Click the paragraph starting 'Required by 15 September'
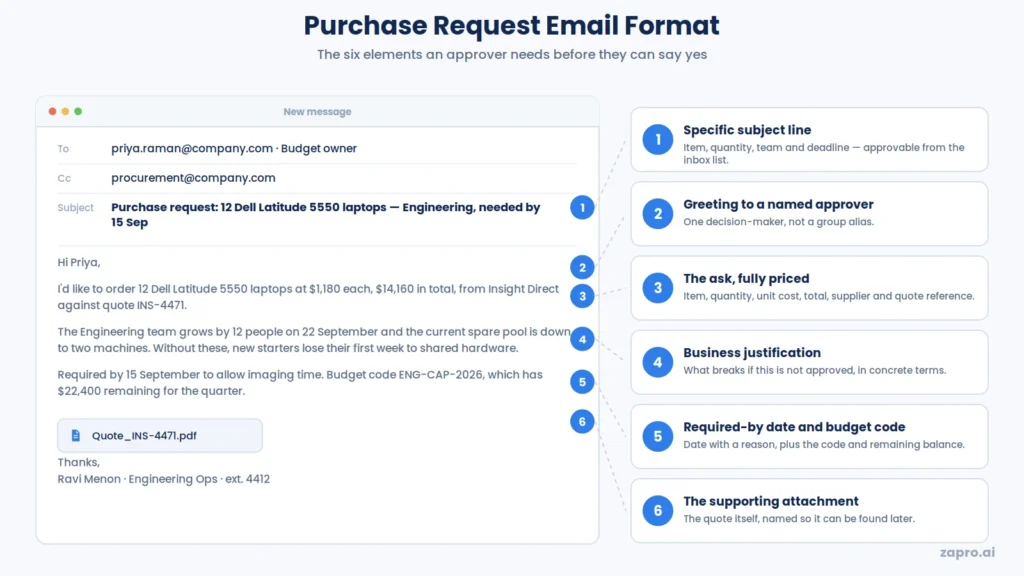Screen dimensions: 1024x576 tap(300, 383)
